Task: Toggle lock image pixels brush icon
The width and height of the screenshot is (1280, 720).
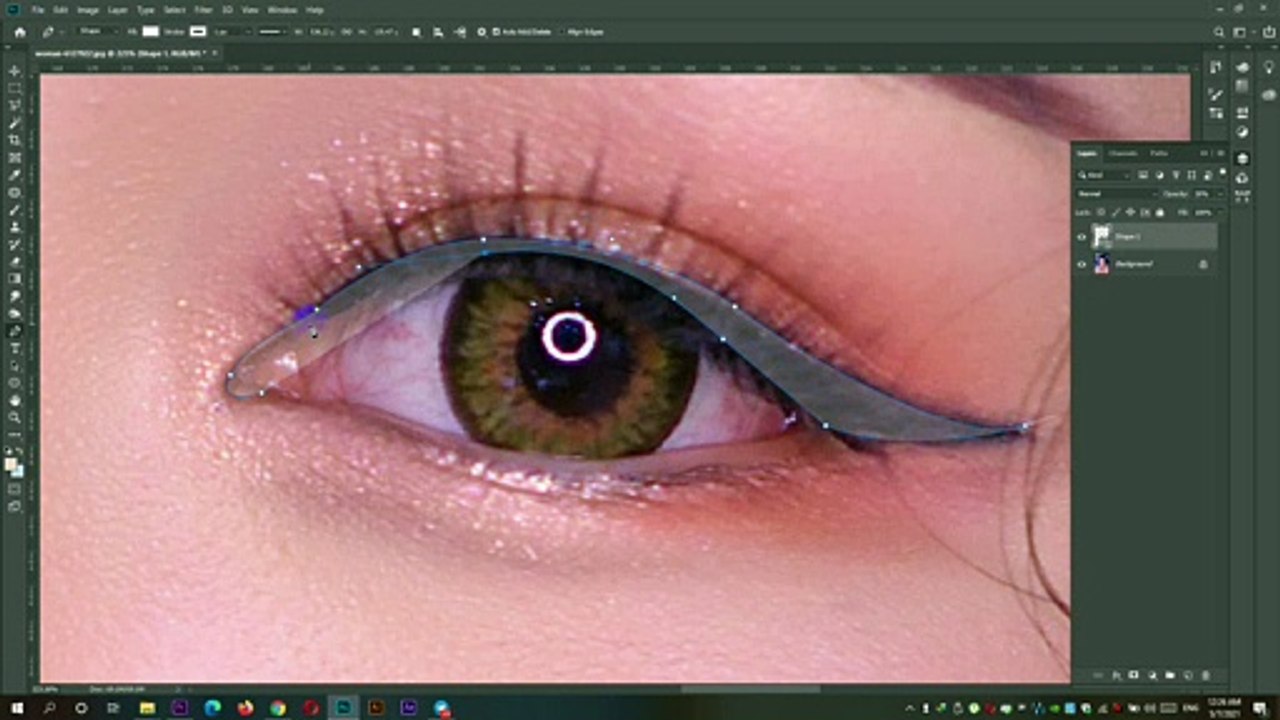Action: coord(1116,212)
